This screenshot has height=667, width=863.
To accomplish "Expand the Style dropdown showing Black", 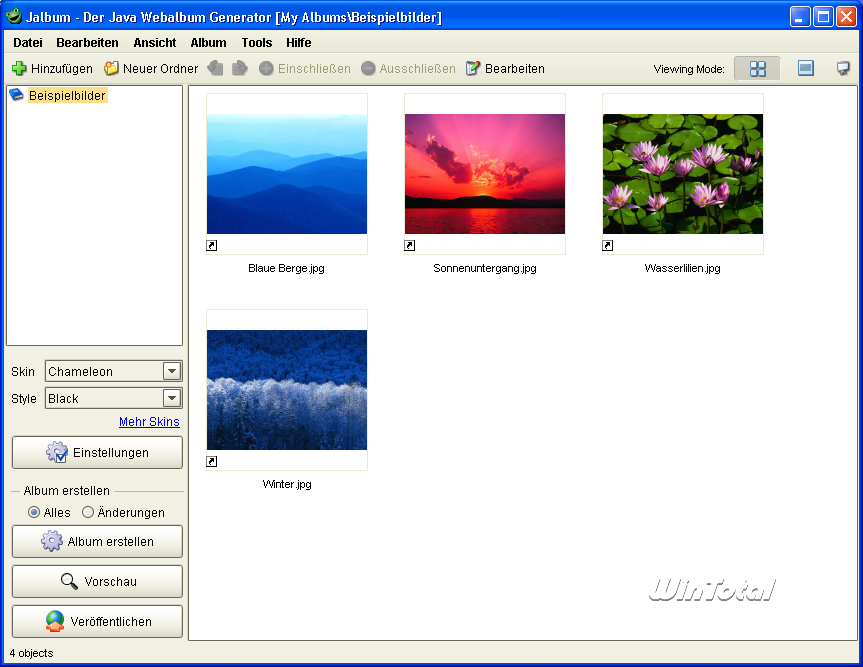I will [x=172, y=398].
